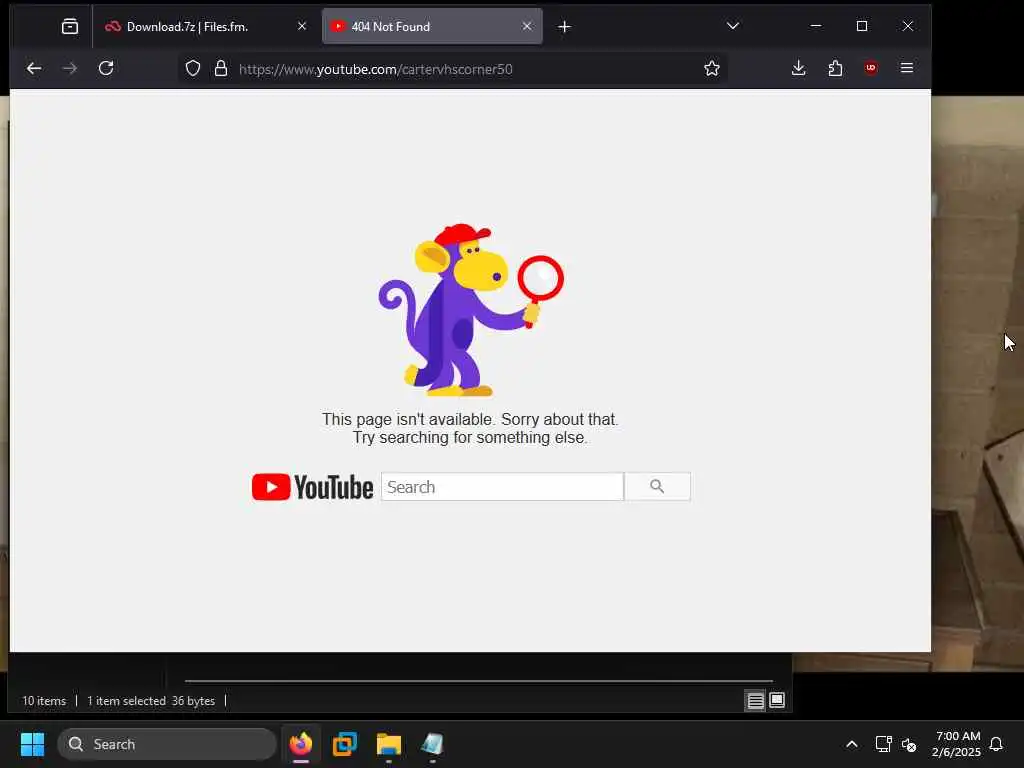
Task: Click the YouTube logo link
Action: 312,487
